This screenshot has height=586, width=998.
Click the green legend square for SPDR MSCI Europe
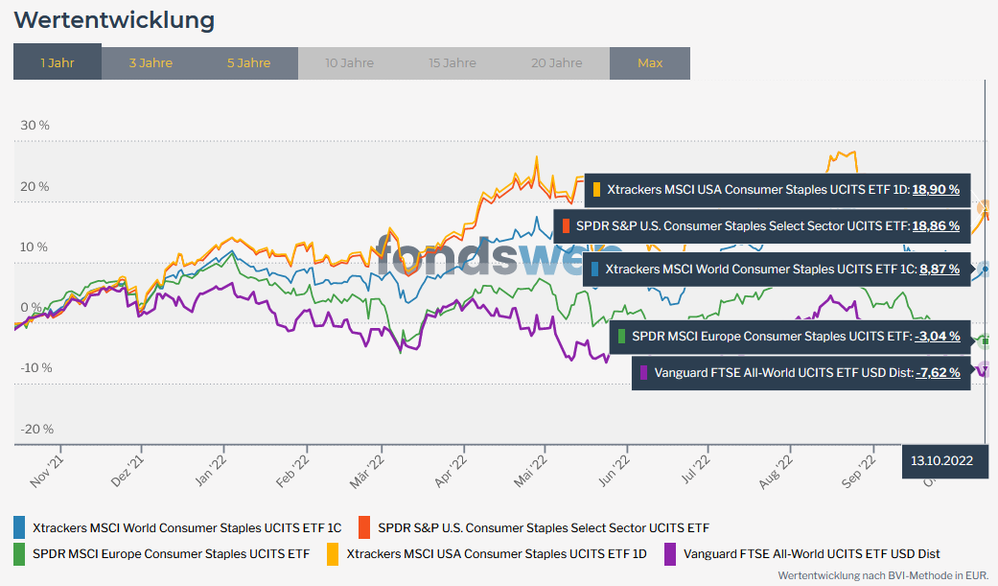(20, 553)
